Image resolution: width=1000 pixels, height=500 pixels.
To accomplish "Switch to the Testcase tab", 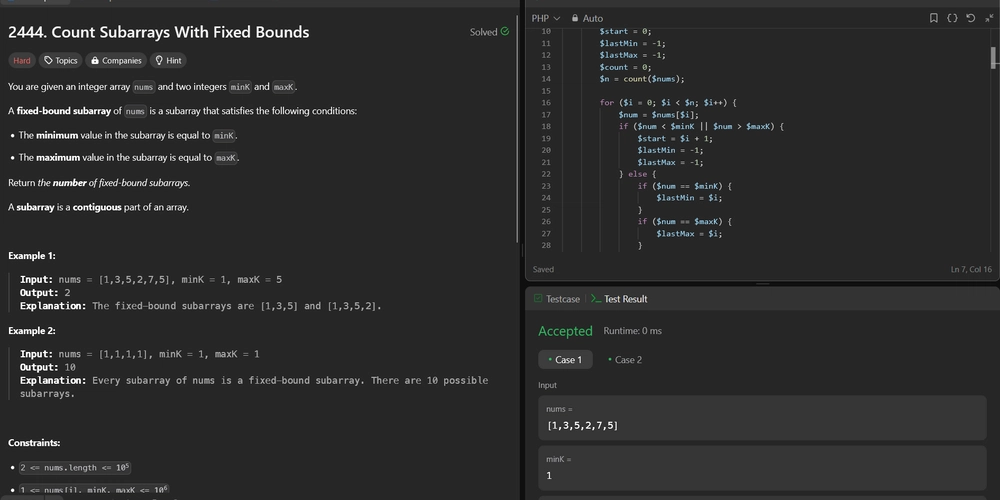I will pyautogui.click(x=557, y=298).
